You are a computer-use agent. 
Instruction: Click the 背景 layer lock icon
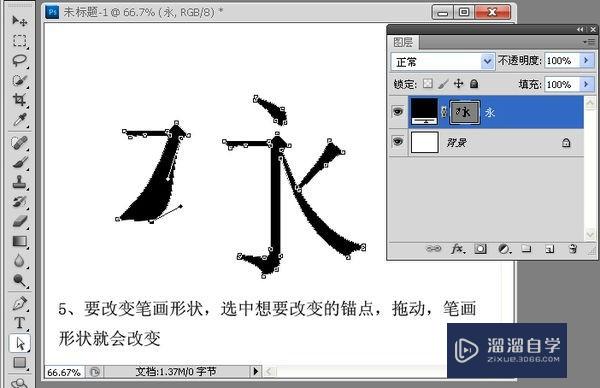tap(566, 143)
